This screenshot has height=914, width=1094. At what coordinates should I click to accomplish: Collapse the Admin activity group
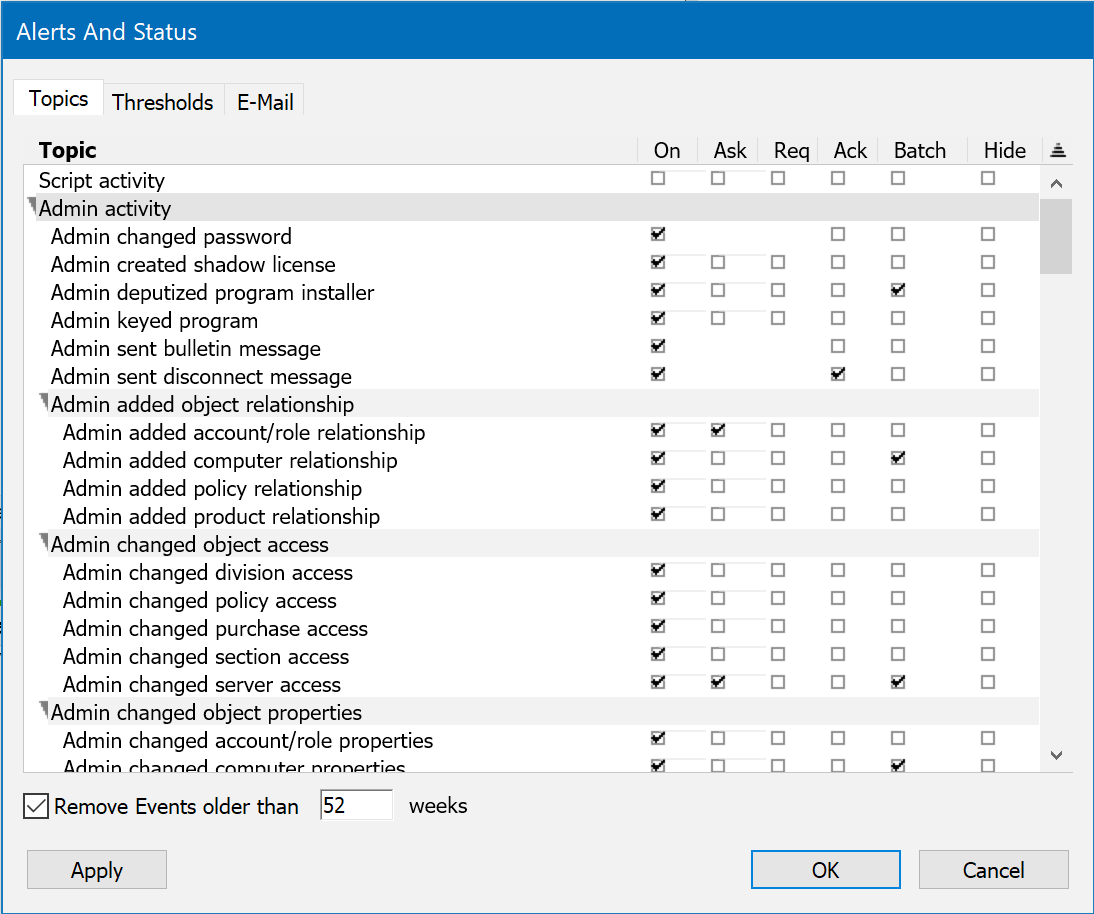click(32, 204)
